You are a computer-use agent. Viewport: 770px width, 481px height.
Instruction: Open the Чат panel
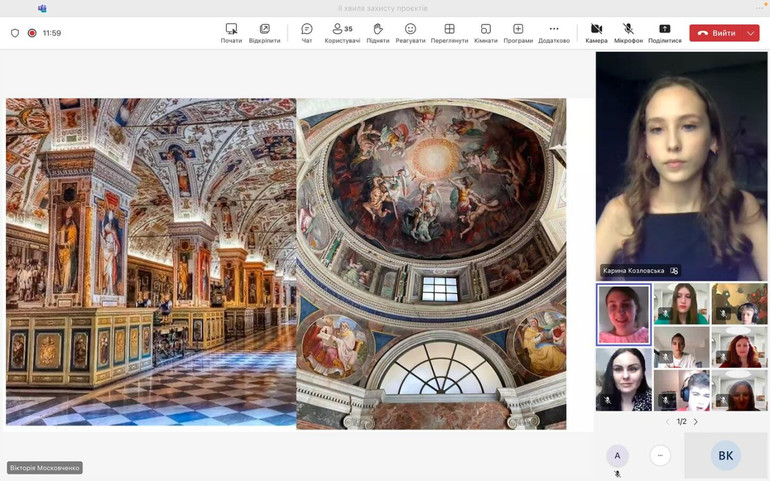coord(307,33)
